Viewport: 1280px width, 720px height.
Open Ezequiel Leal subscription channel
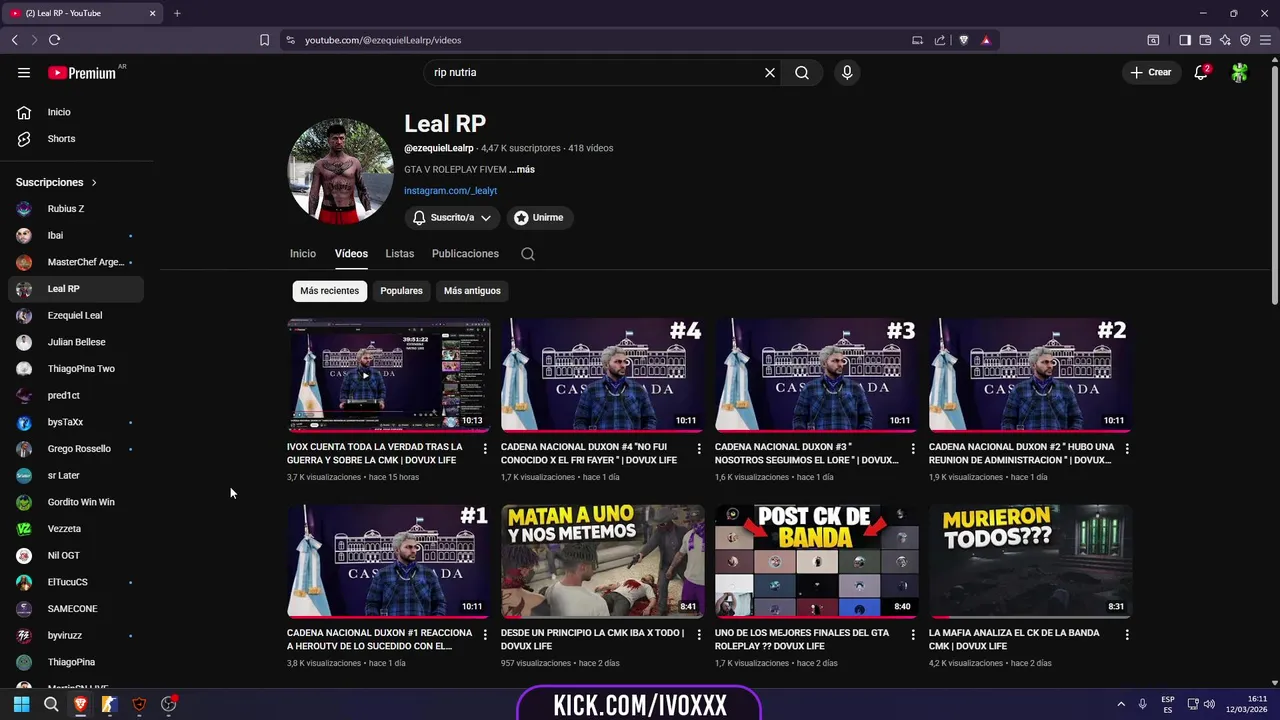(x=75, y=315)
